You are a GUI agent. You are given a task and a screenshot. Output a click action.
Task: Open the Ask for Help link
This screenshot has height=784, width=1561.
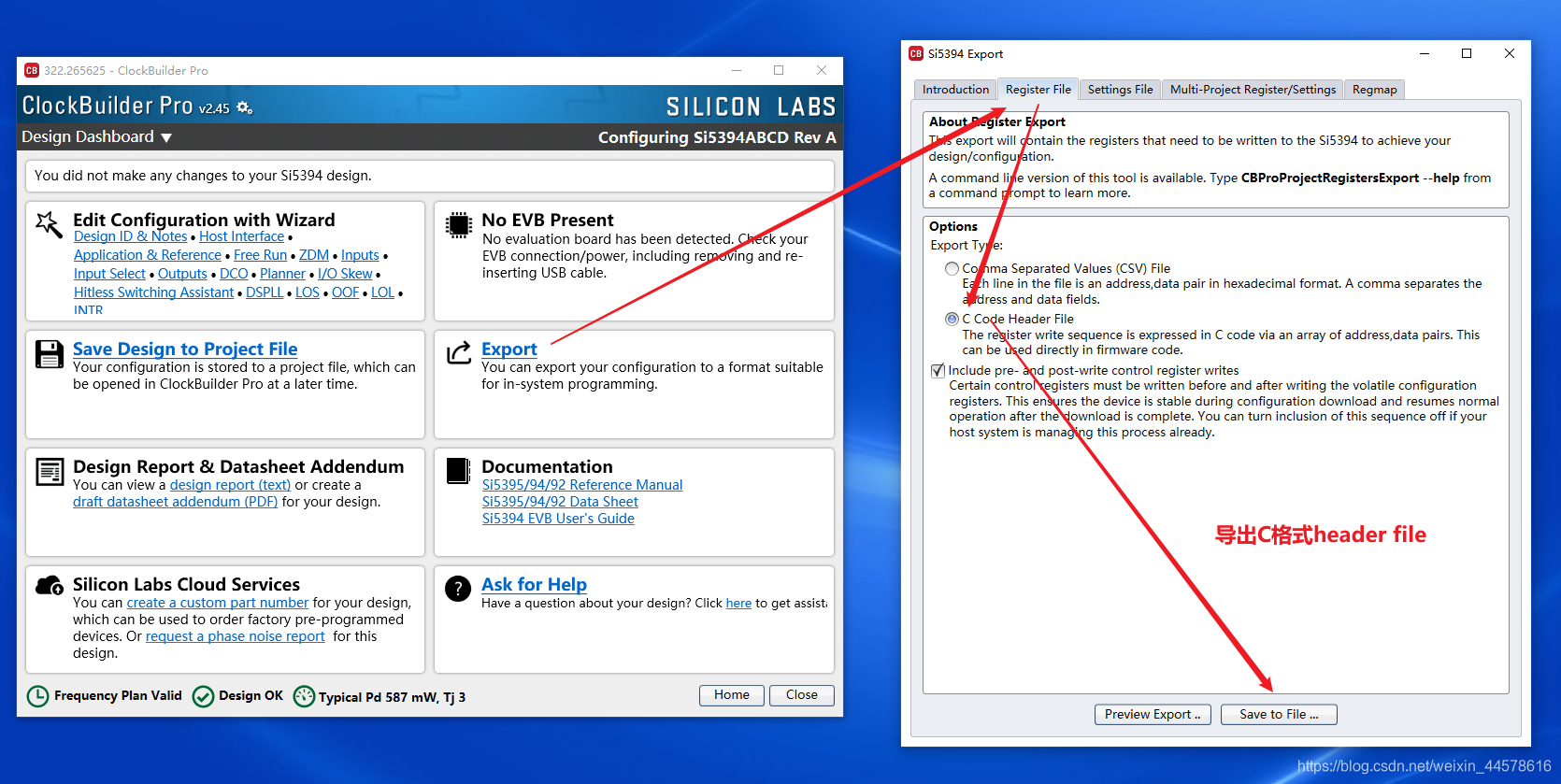pyautogui.click(x=534, y=584)
